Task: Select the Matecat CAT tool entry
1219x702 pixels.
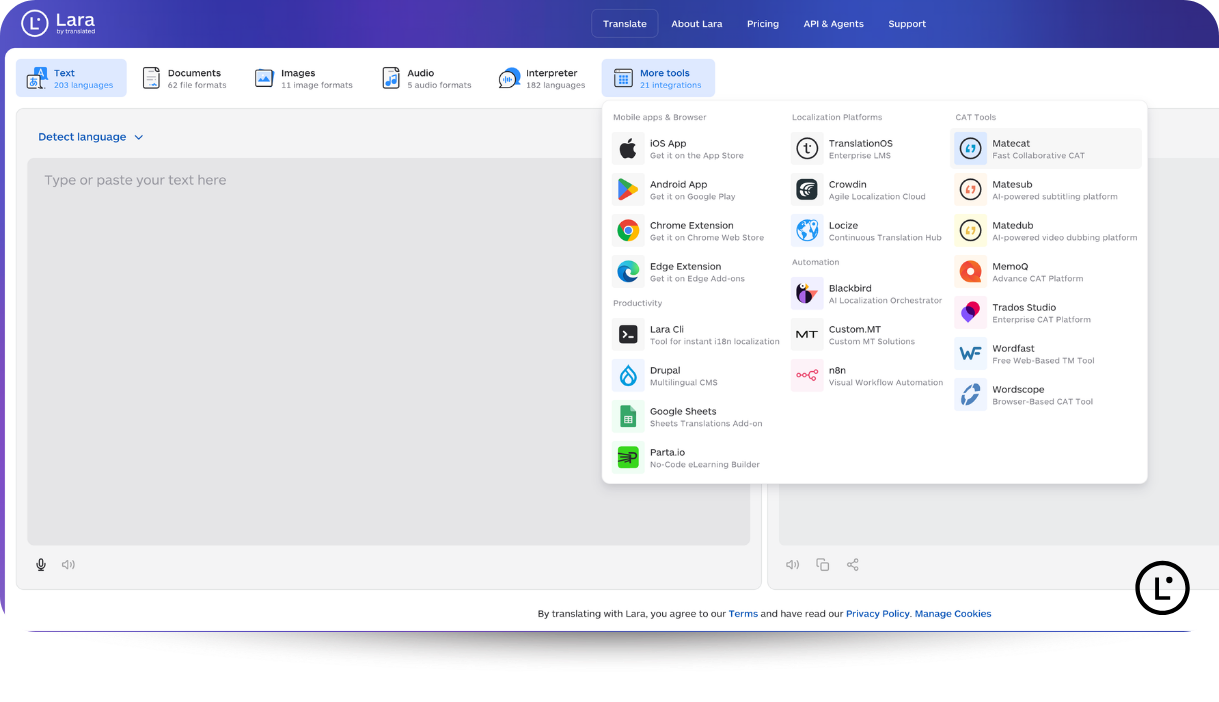Action: 1046,149
